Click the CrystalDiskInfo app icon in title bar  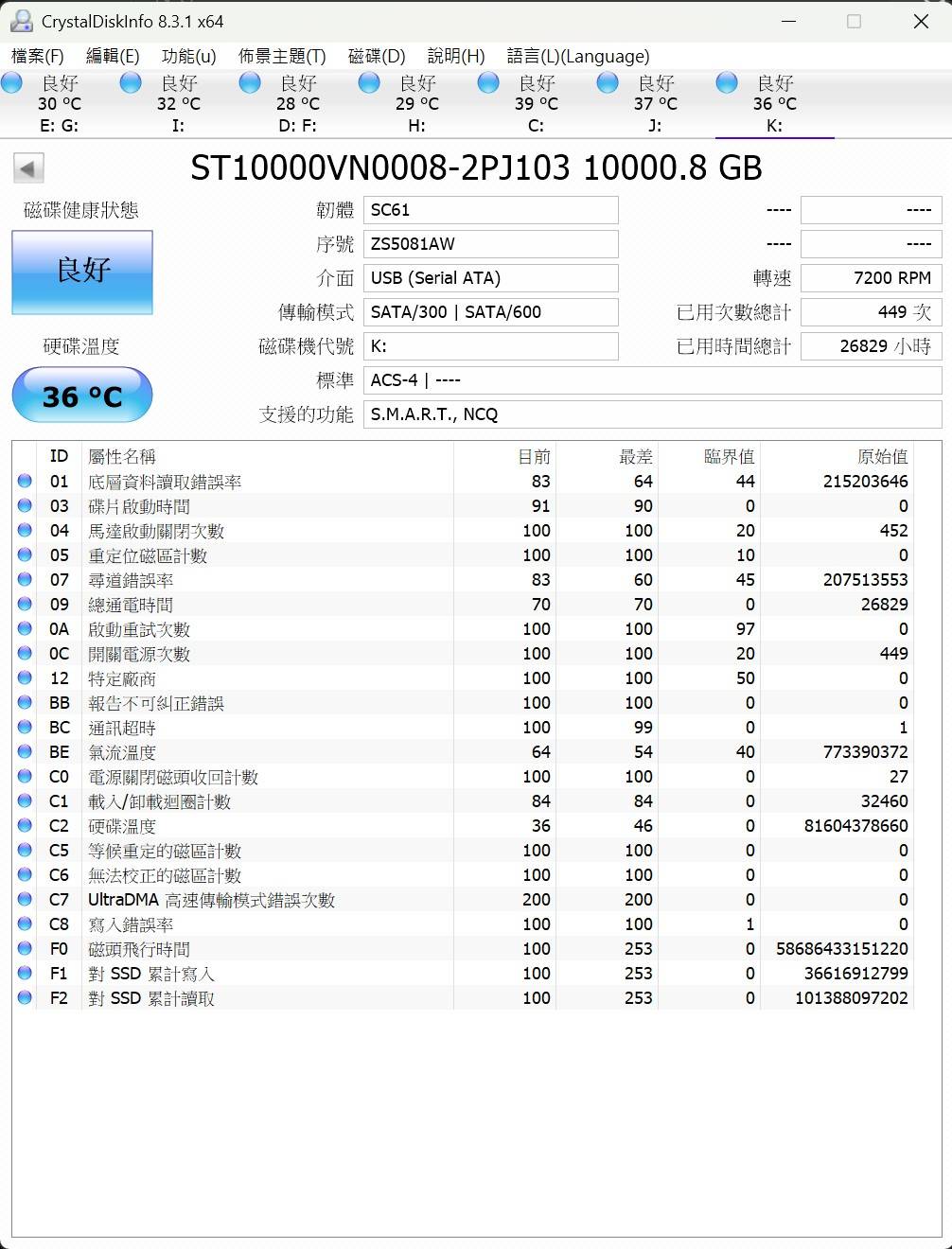(x=20, y=21)
